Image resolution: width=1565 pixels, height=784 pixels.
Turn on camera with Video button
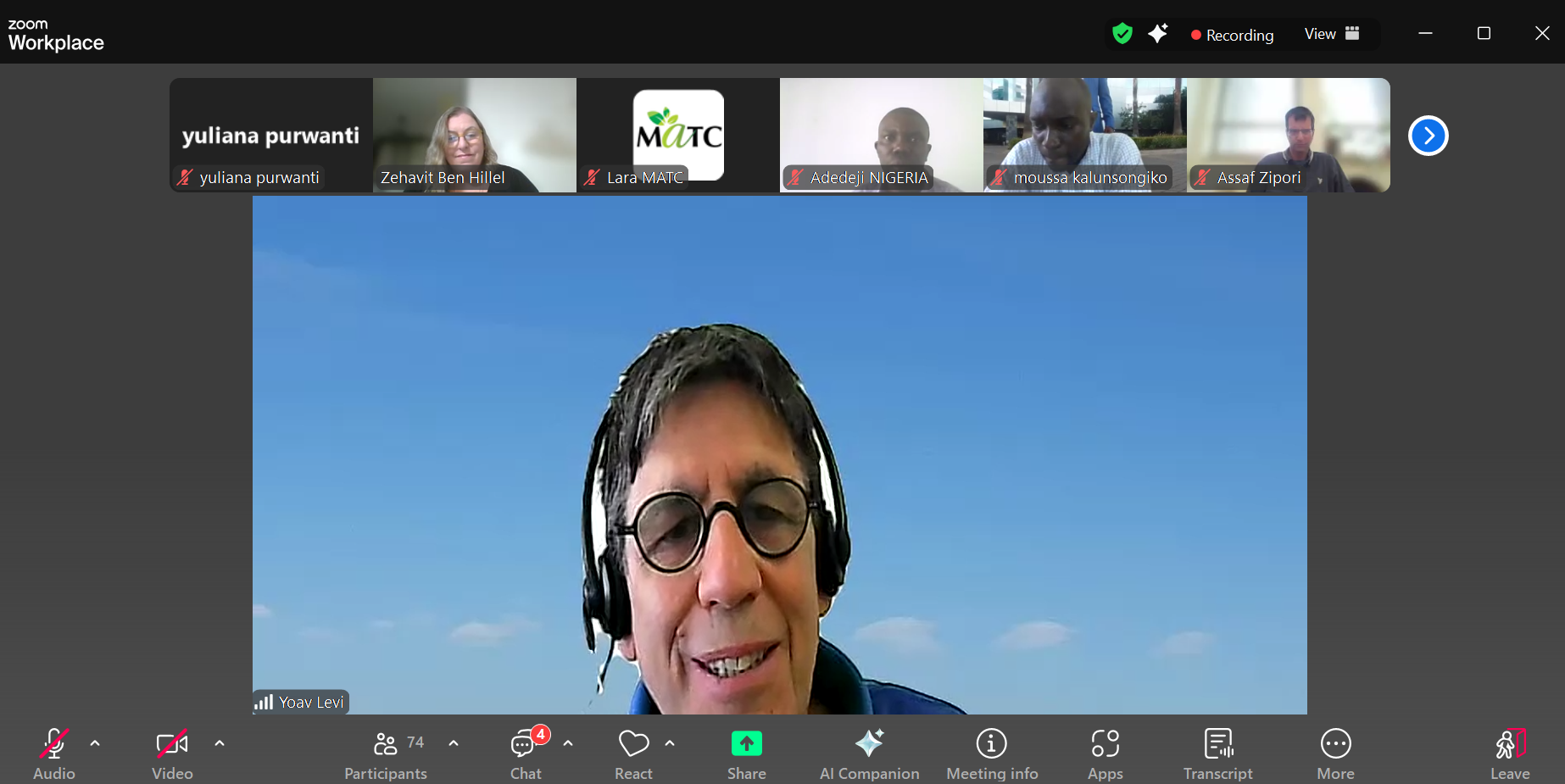pyautogui.click(x=172, y=753)
